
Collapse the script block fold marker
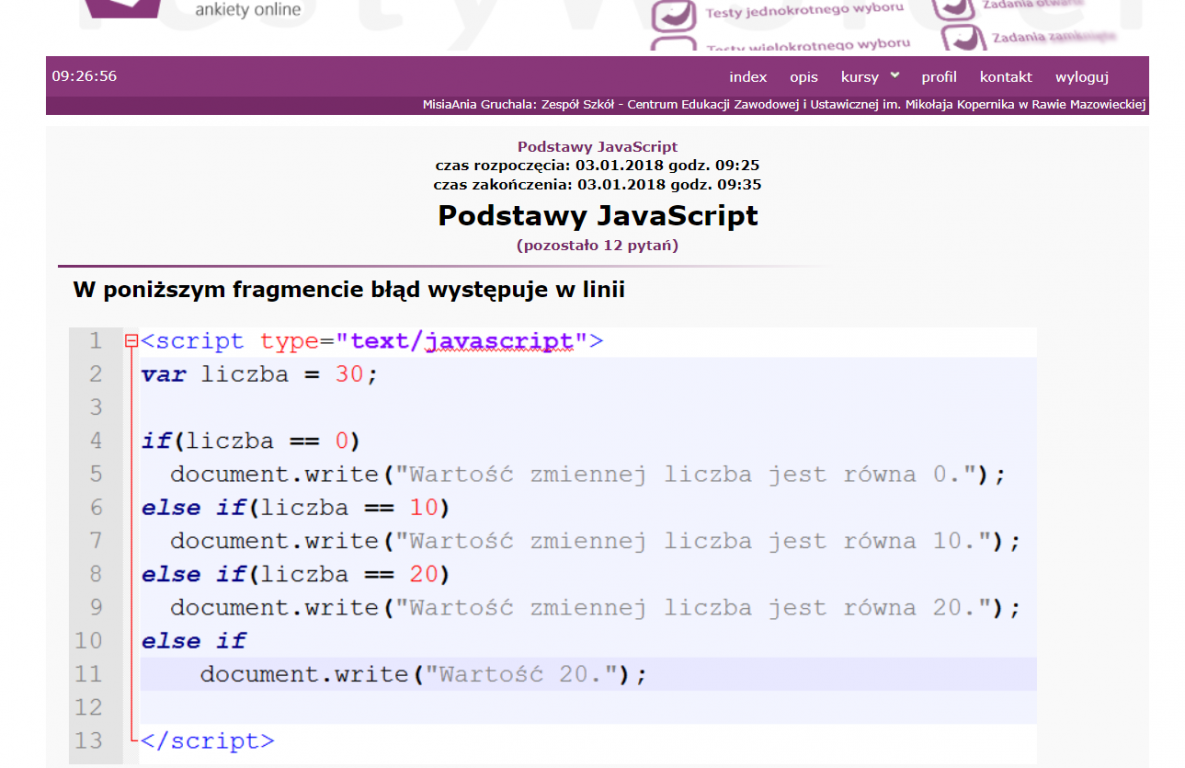(x=131, y=341)
